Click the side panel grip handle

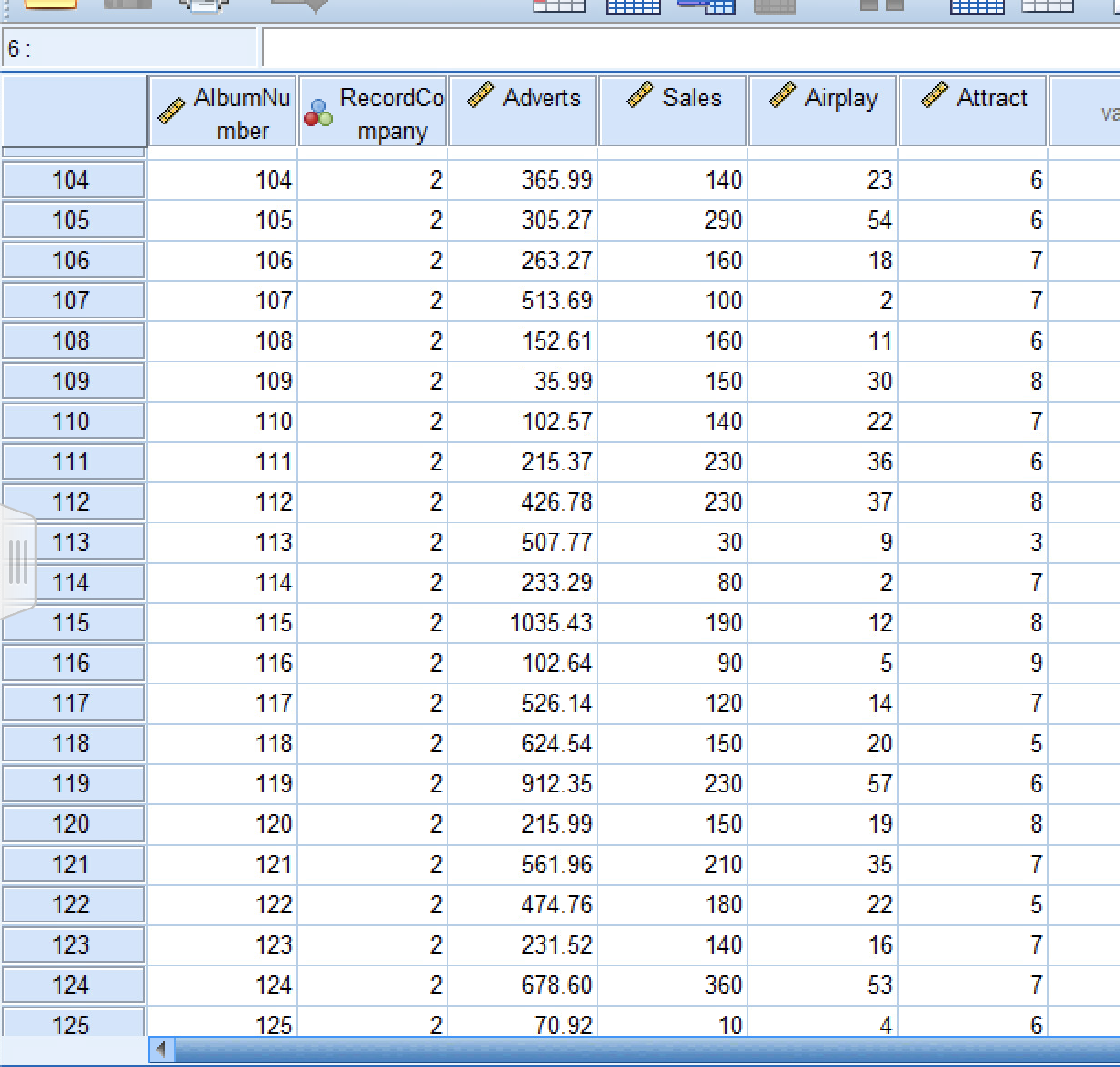(x=17, y=561)
